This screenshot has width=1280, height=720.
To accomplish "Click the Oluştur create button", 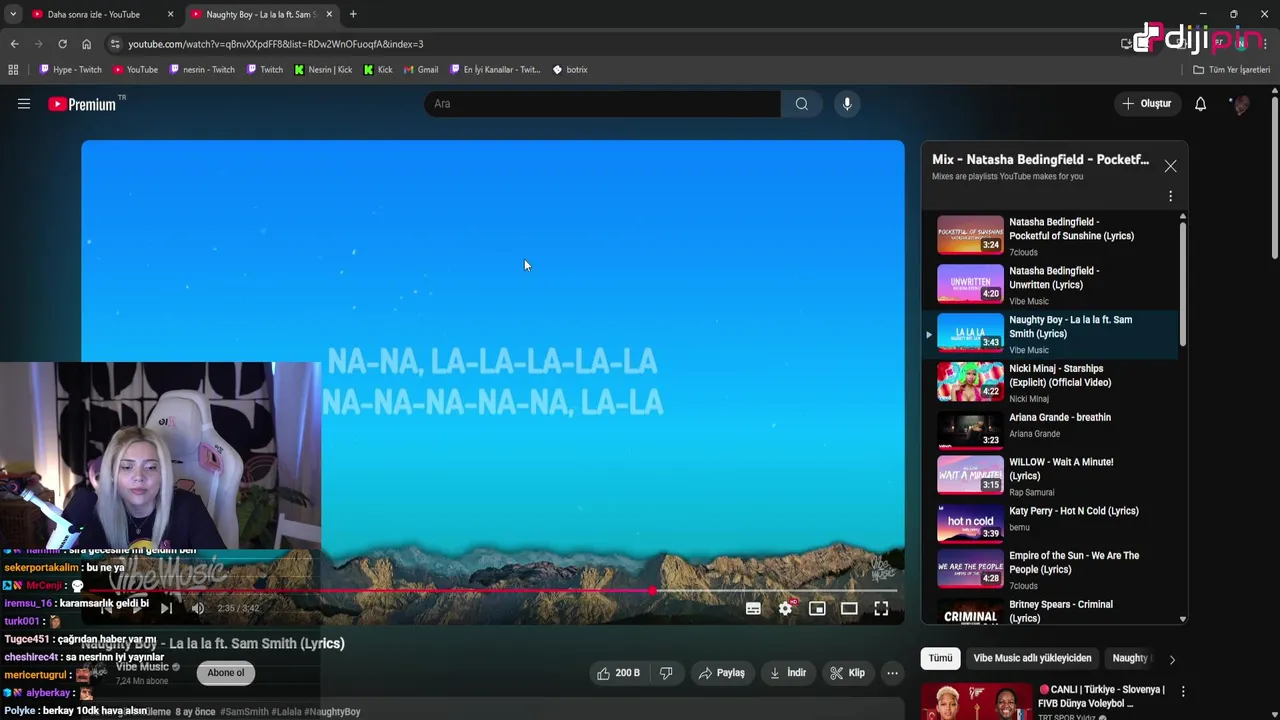I will pos(1146,104).
